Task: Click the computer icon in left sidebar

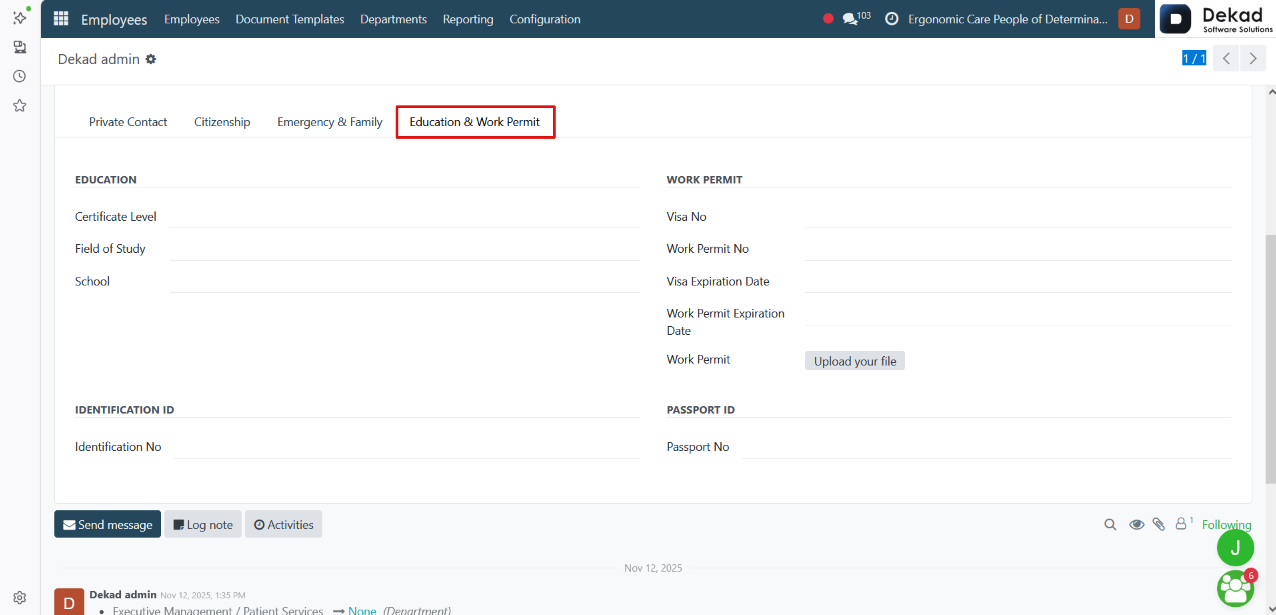Action: coord(19,47)
